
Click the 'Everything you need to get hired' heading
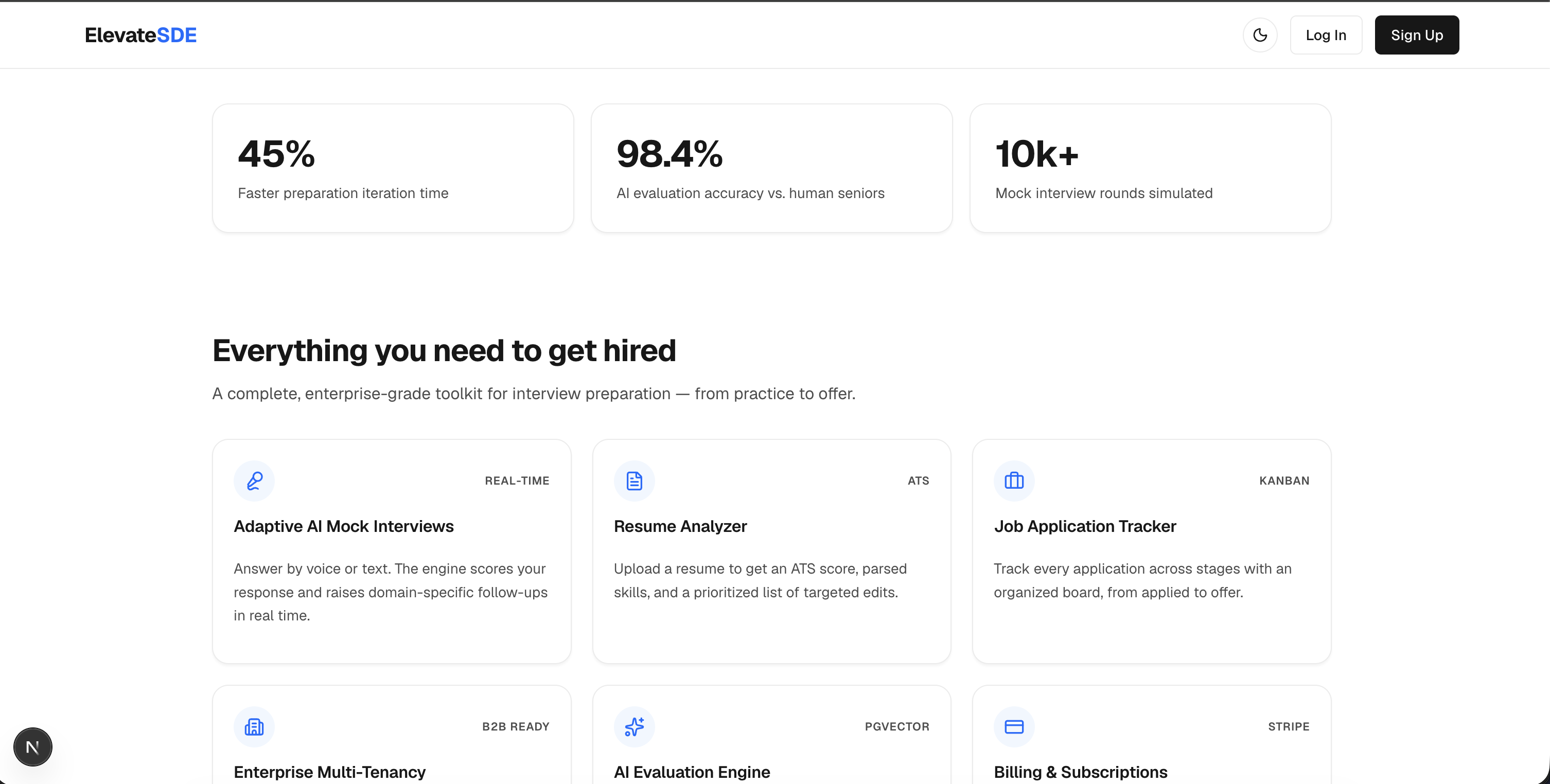coord(444,351)
